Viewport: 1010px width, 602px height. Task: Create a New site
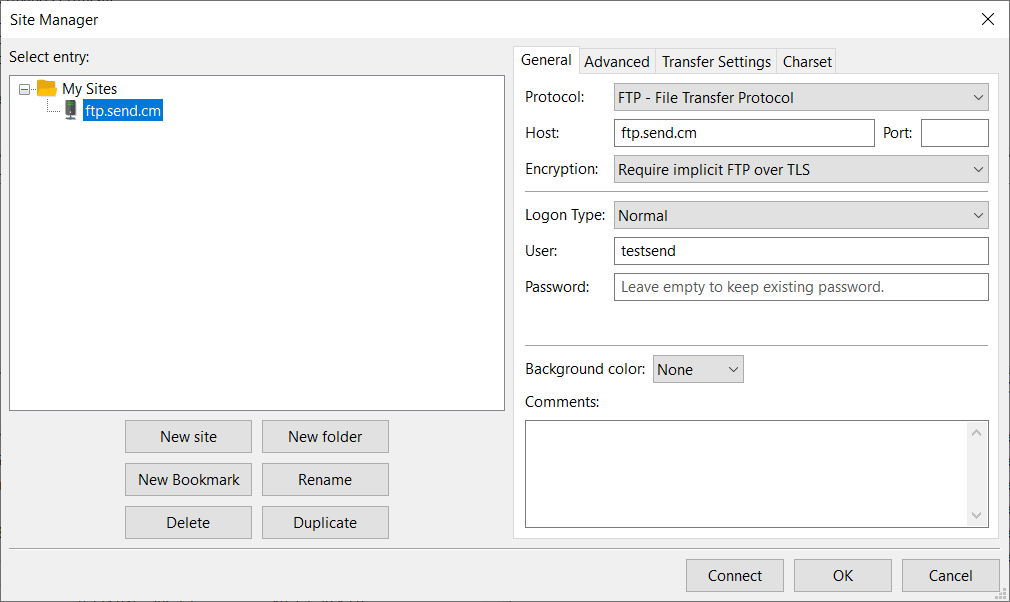(x=188, y=437)
